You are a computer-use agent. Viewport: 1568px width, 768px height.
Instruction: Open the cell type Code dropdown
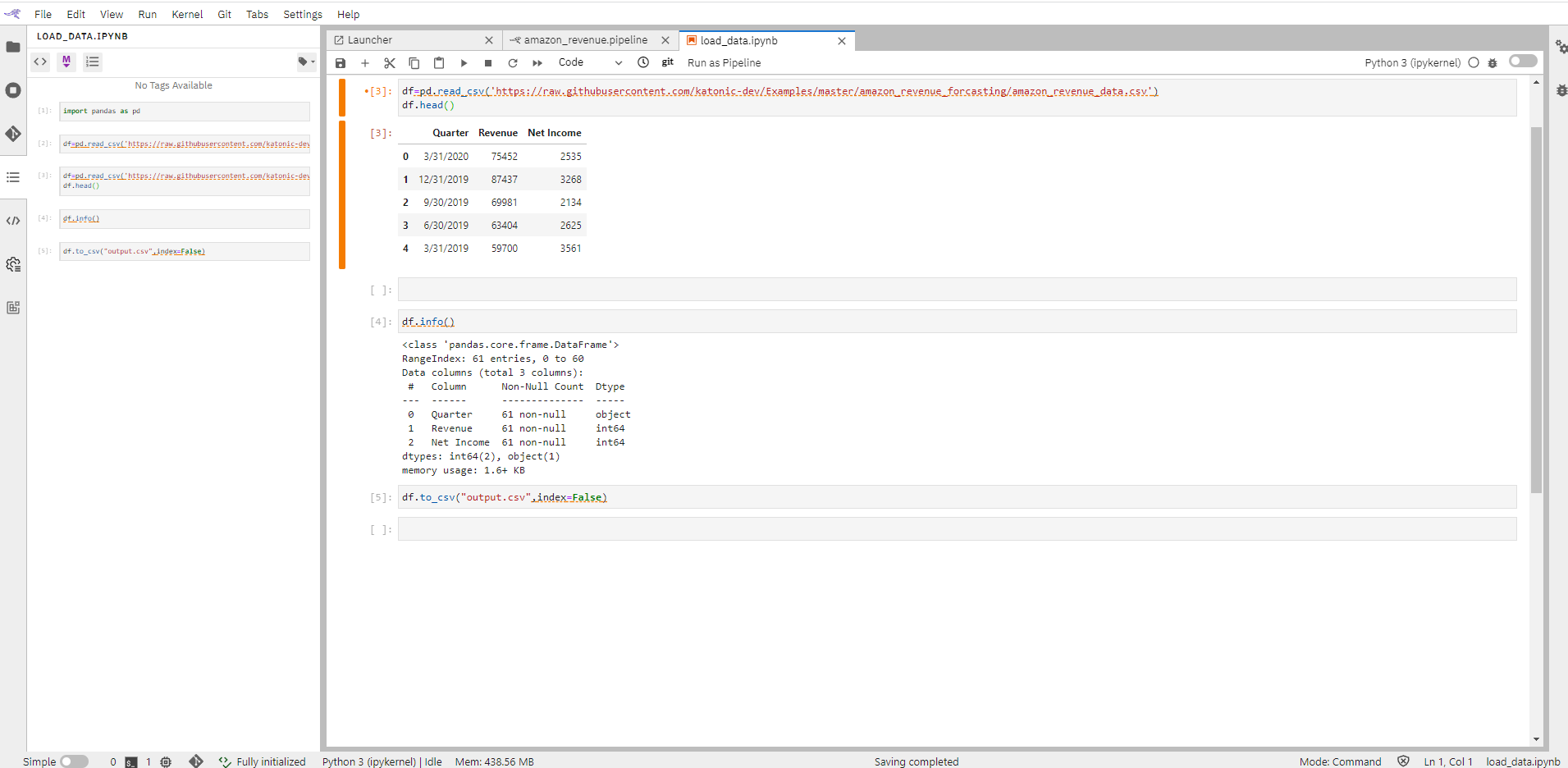click(x=590, y=62)
